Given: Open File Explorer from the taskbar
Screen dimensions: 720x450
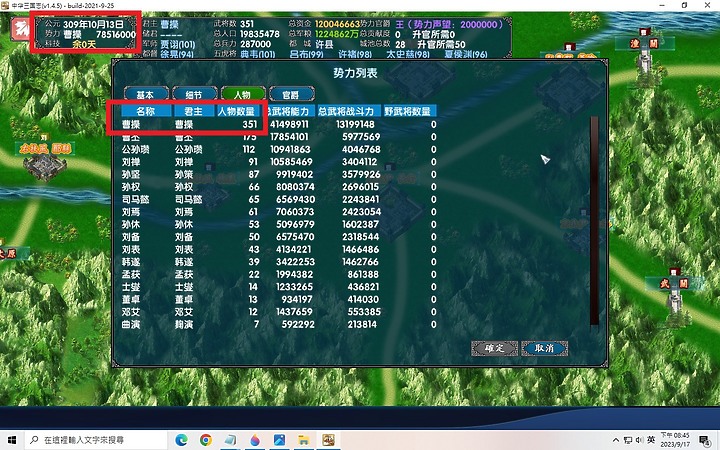Looking at the screenshot, I should point(304,440).
